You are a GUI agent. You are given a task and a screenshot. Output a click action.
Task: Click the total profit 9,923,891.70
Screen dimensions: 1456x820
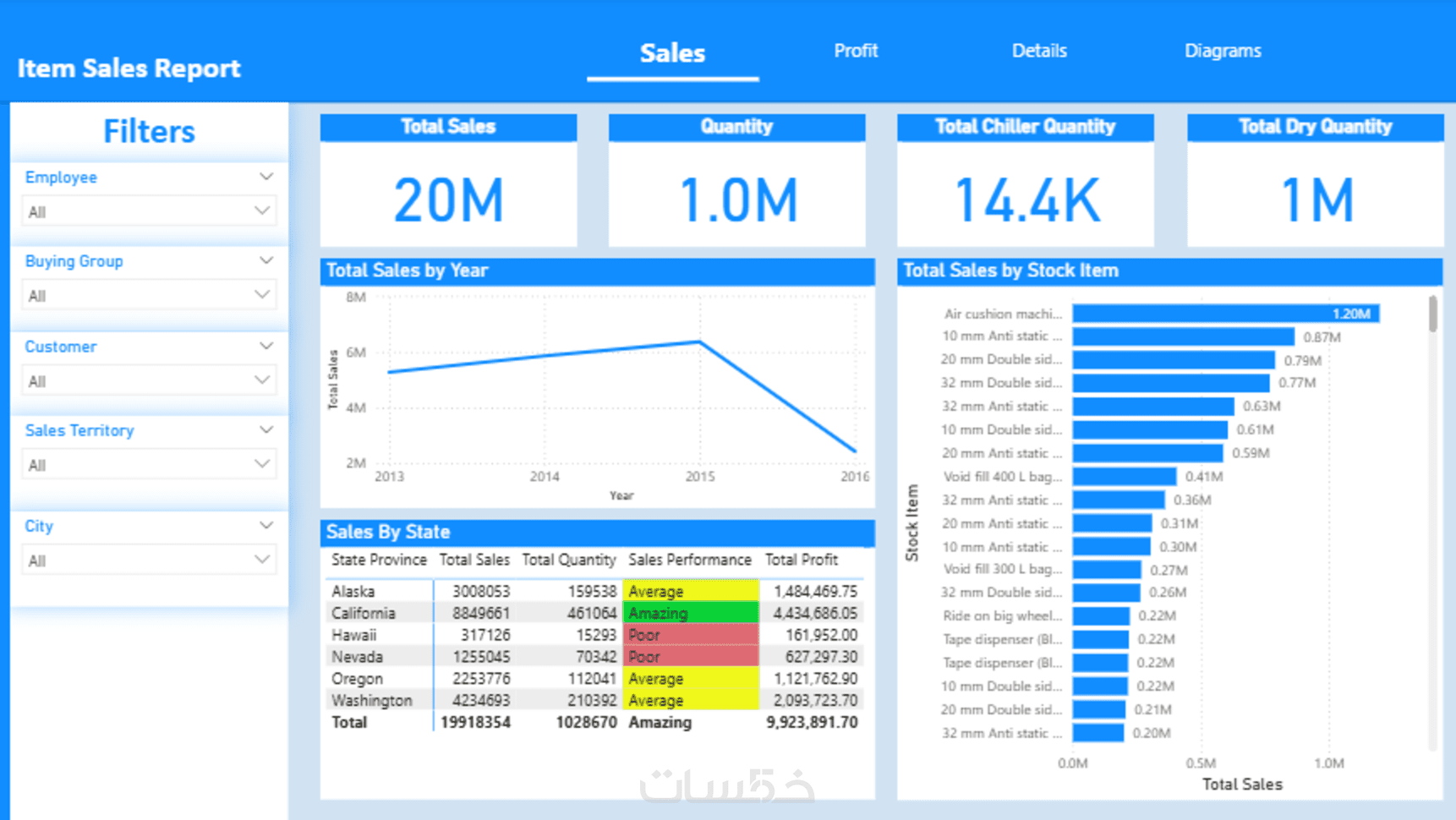tap(812, 723)
